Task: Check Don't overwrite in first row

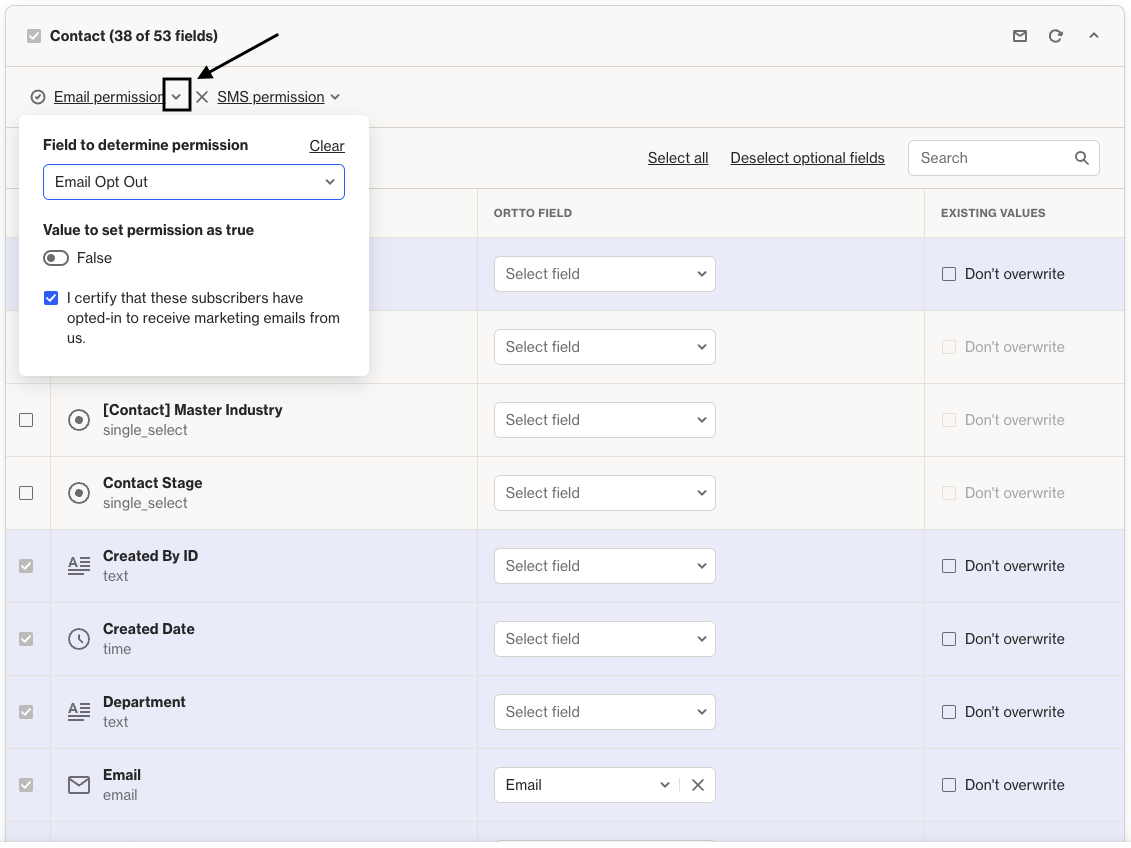Action: tap(949, 274)
